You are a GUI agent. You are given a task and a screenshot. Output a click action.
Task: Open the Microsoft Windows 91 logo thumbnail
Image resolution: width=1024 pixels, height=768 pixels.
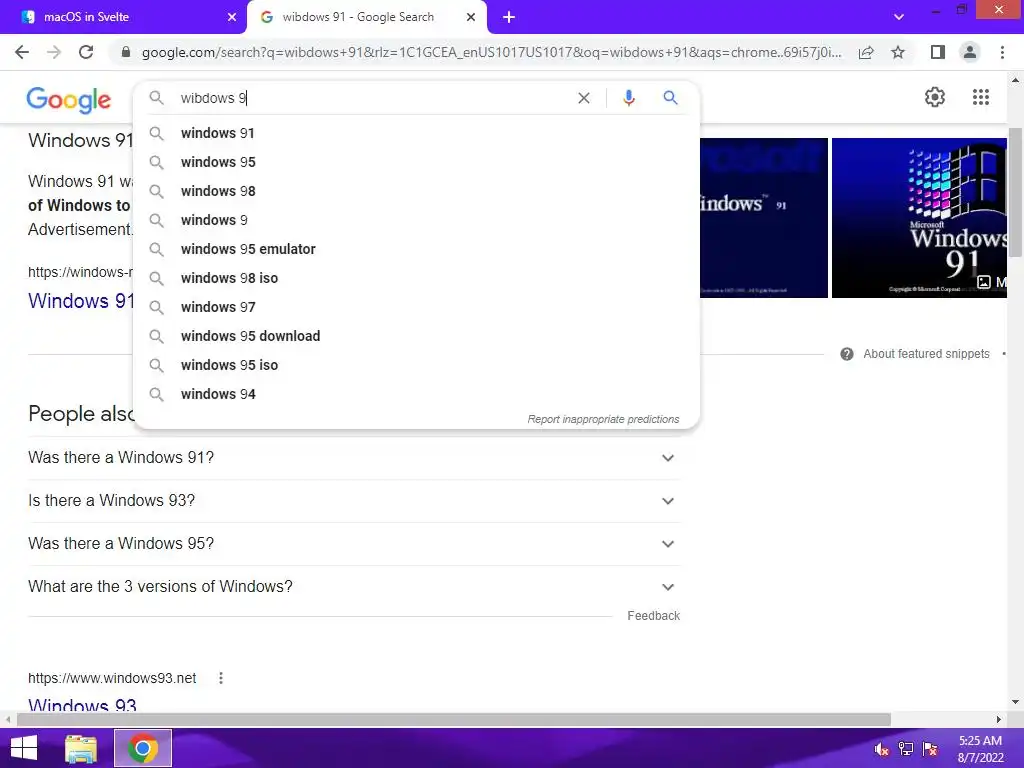pyautogui.click(x=919, y=218)
